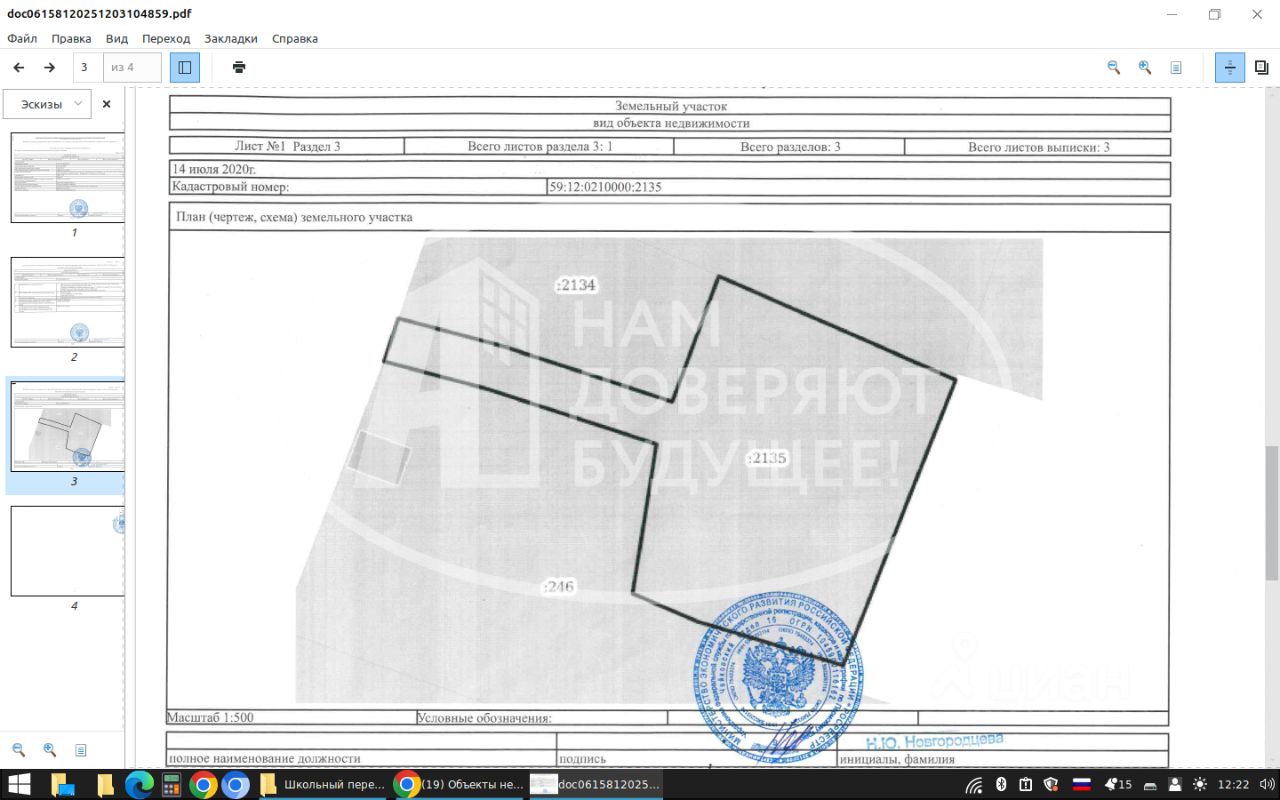
Task: Click the brightness sun tray icon
Action: (1200, 784)
